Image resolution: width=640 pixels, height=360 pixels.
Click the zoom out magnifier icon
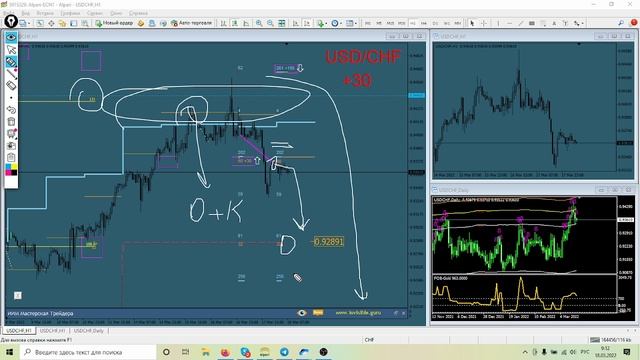click(x=270, y=24)
